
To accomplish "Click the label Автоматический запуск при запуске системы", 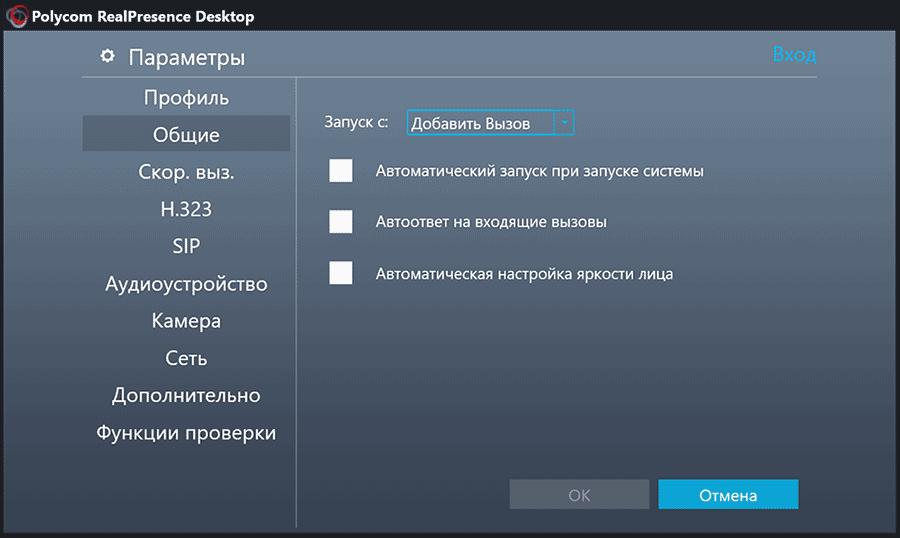I will [x=540, y=171].
